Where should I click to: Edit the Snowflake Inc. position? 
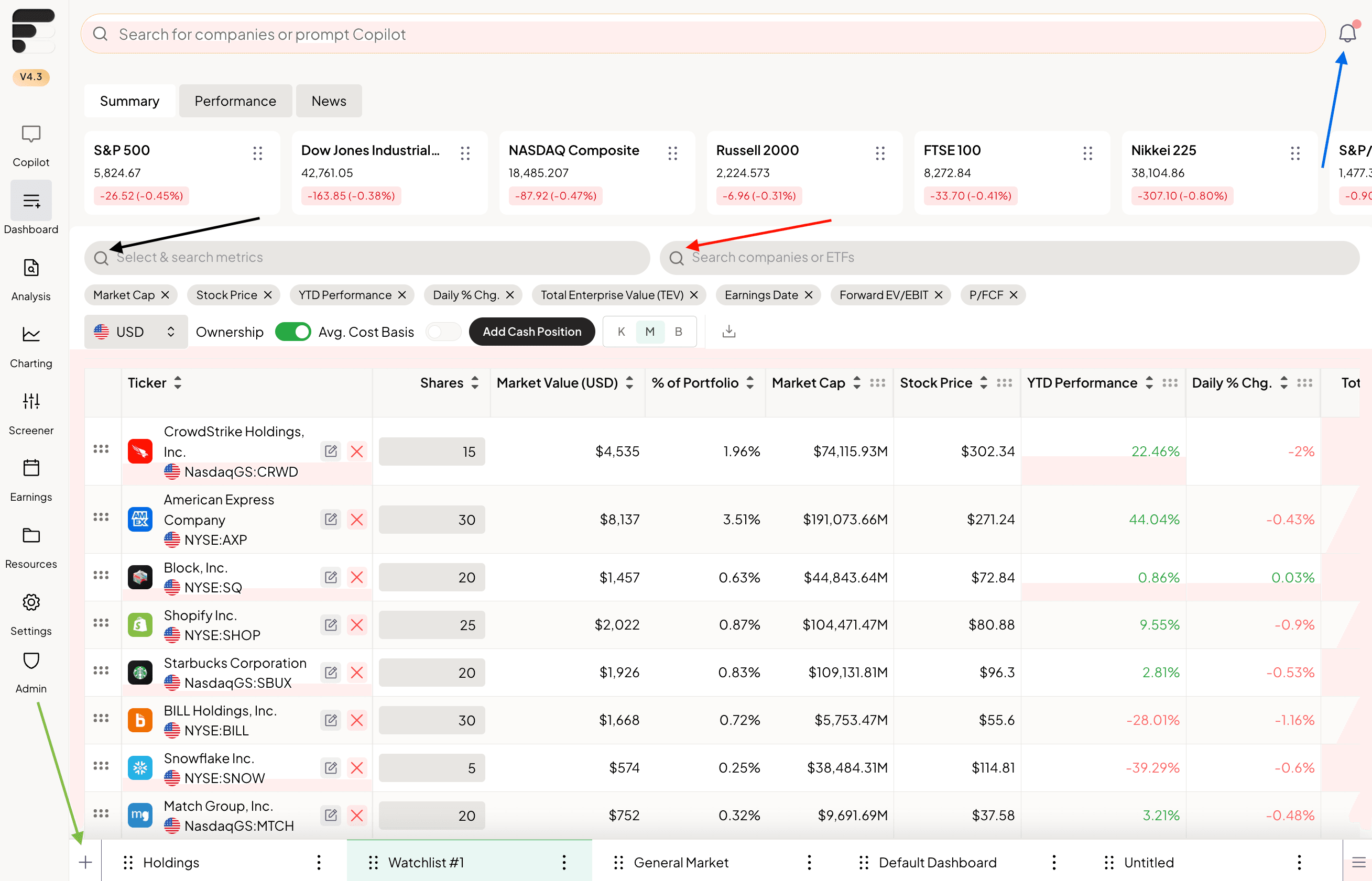tap(331, 767)
